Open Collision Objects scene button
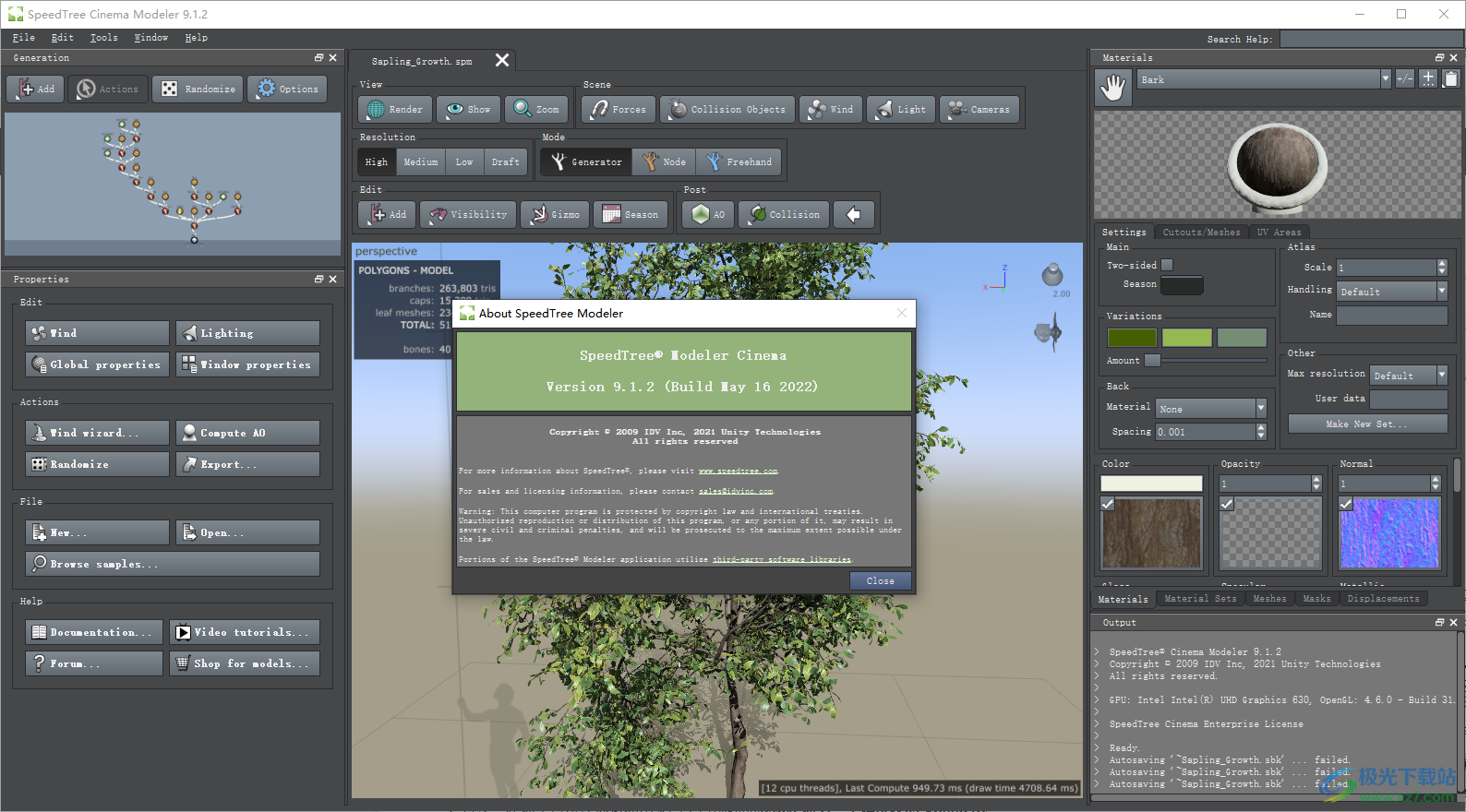 [x=727, y=109]
